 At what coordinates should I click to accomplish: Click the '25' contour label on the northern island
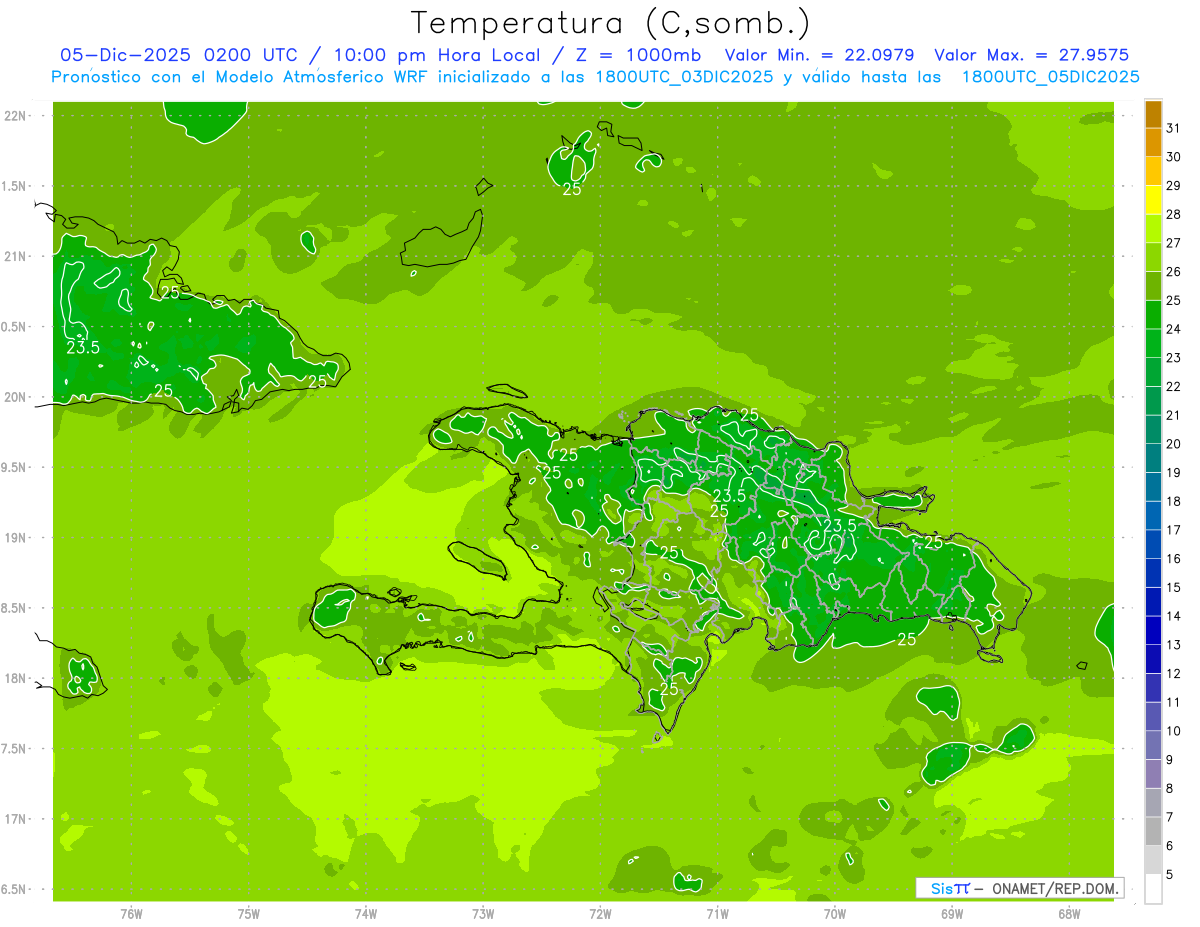[x=572, y=188]
